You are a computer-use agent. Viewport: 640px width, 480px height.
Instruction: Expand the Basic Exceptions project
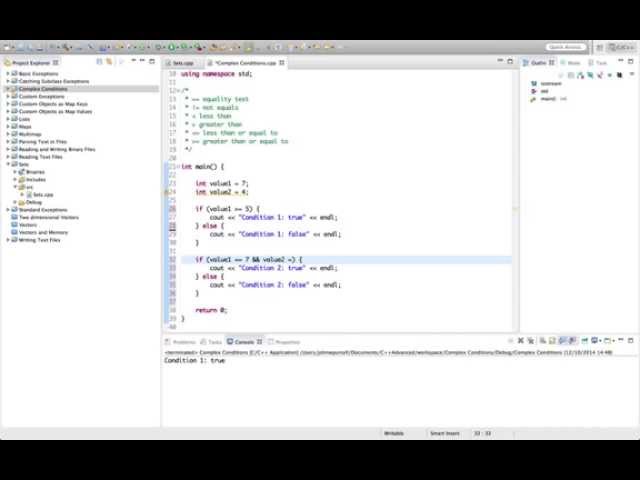(8, 73)
